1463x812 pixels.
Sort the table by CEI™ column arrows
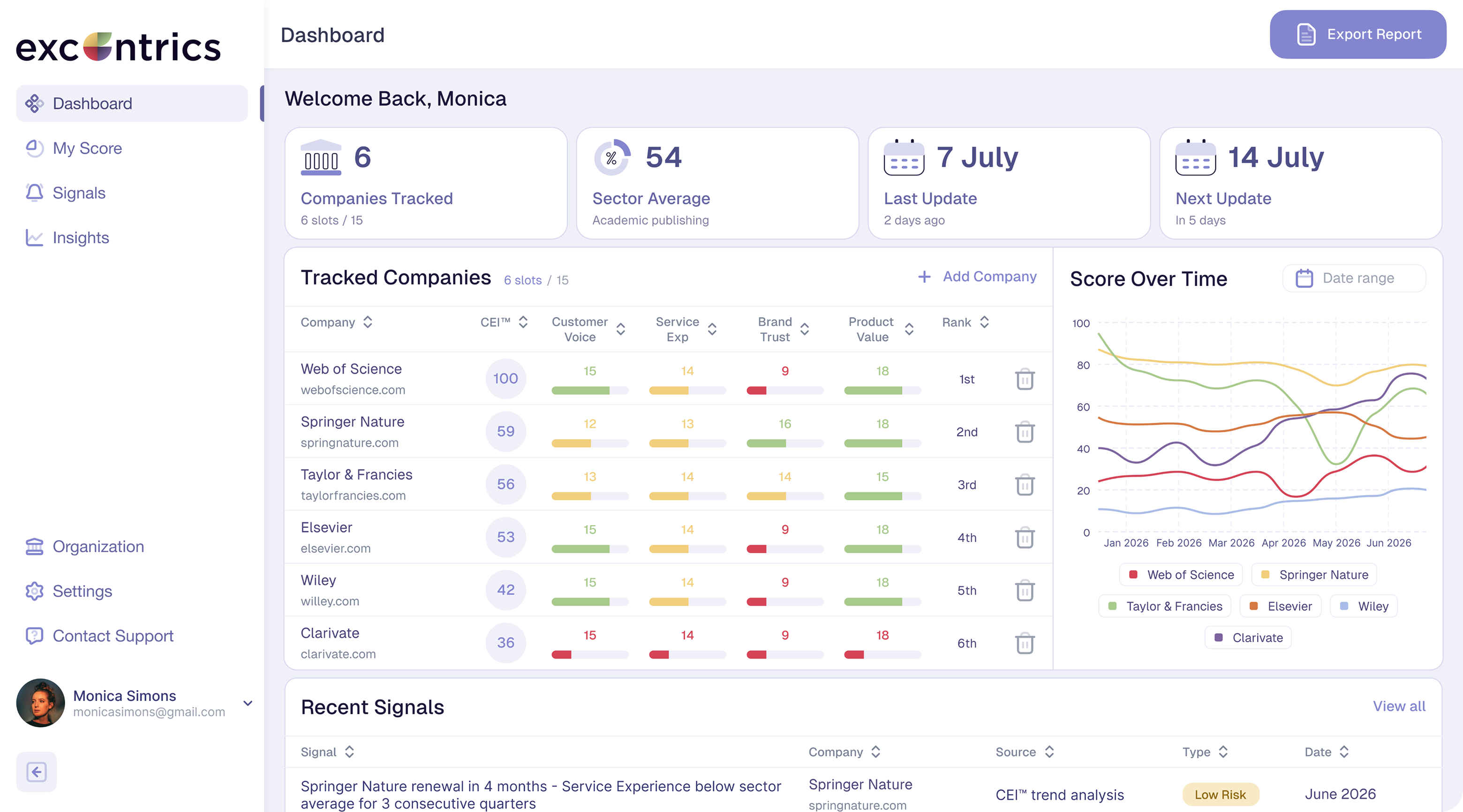[523, 322]
